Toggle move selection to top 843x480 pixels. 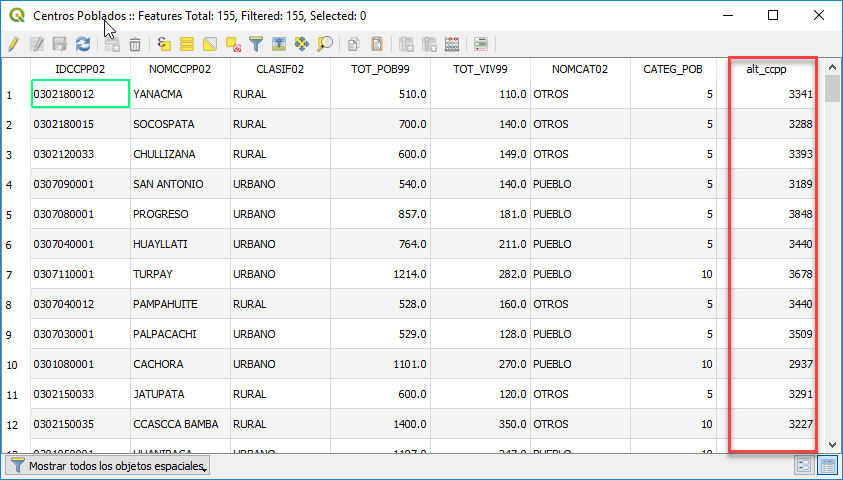279,44
